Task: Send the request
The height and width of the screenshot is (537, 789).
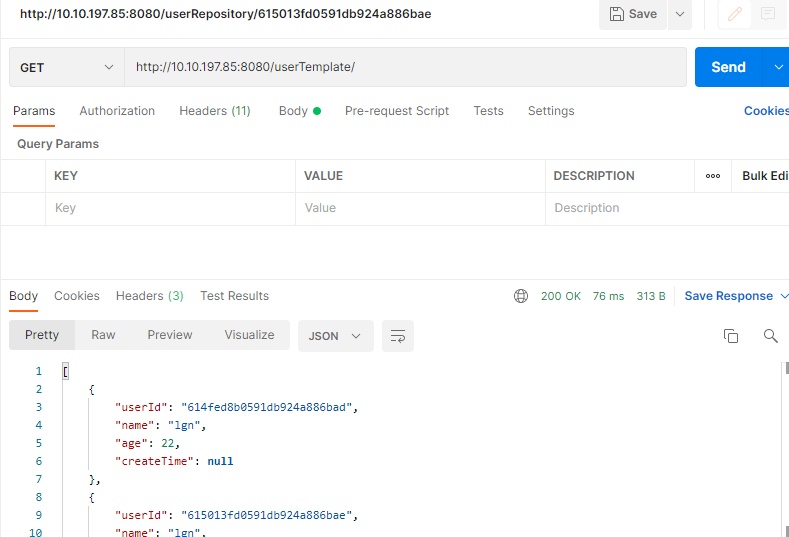Action: coord(729,67)
